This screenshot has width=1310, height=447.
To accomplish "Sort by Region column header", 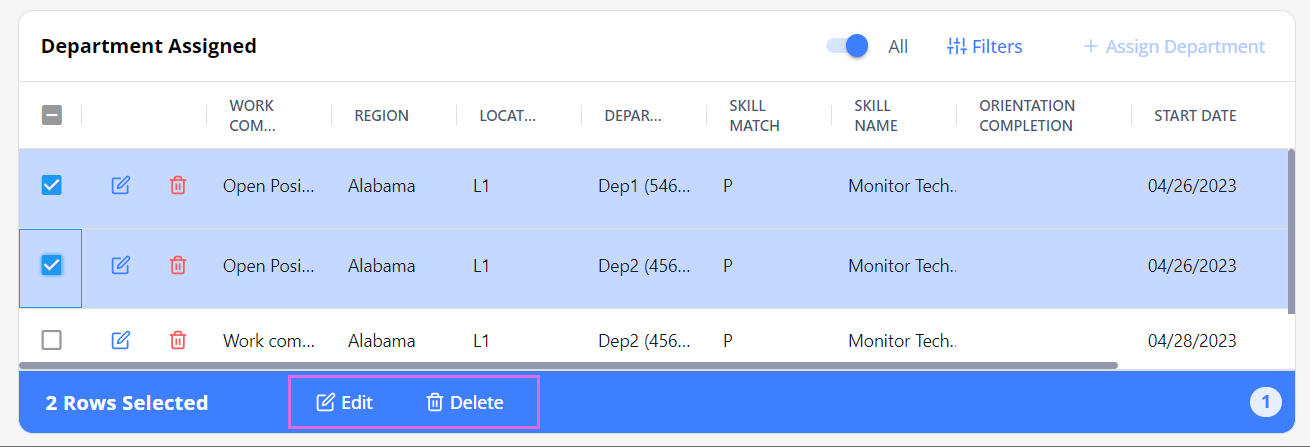I will pyautogui.click(x=381, y=115).
